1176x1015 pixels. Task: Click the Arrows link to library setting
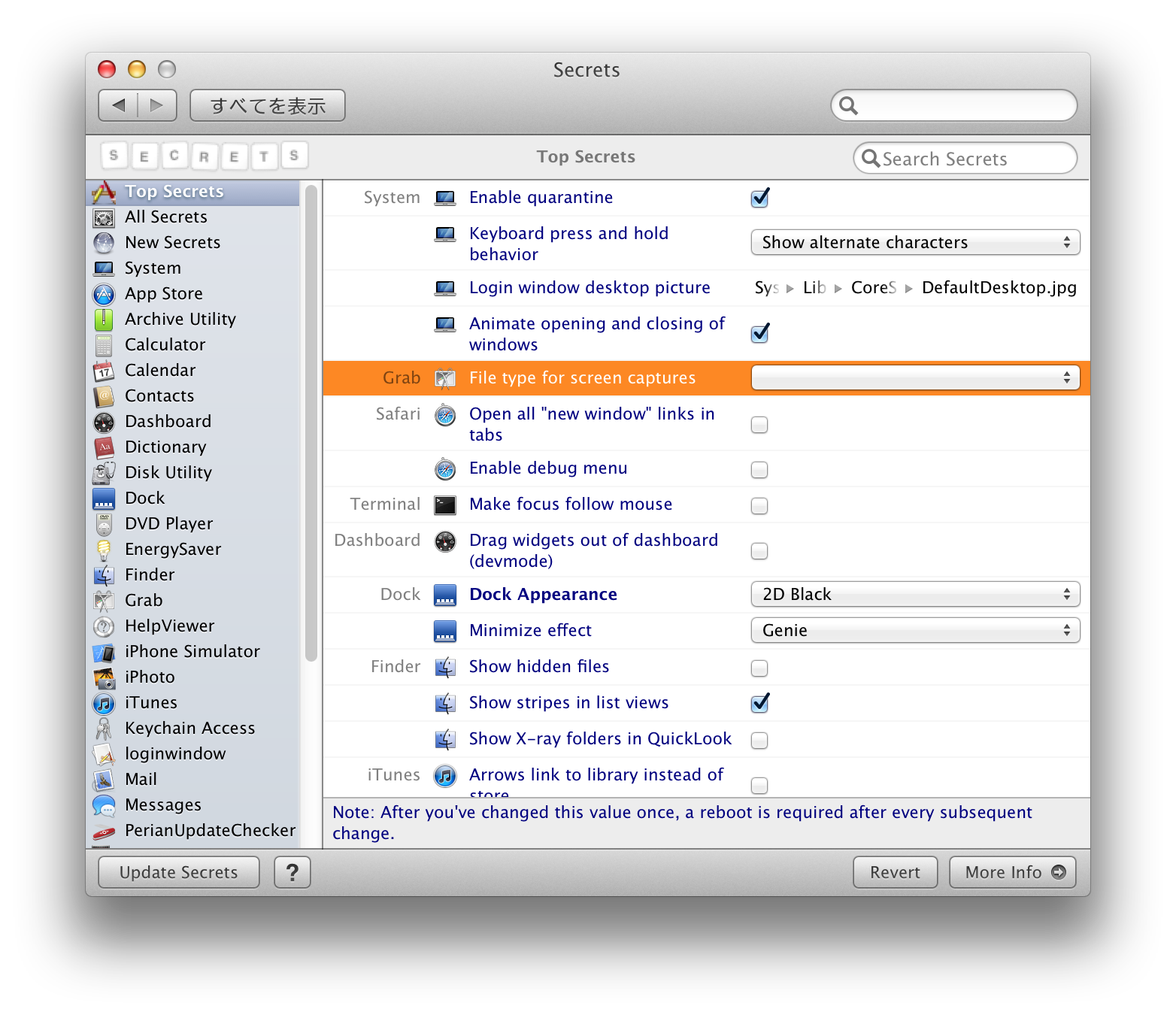(596, 782)
